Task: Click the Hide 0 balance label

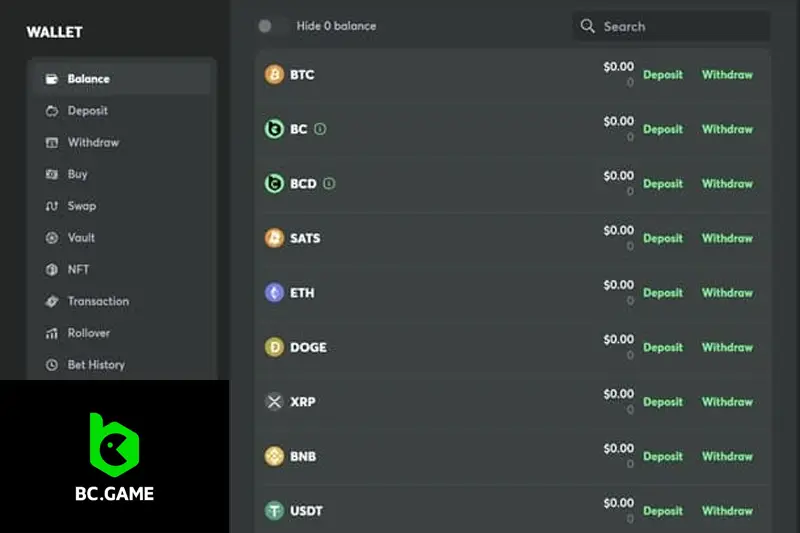Action: [x=336, y=26]
